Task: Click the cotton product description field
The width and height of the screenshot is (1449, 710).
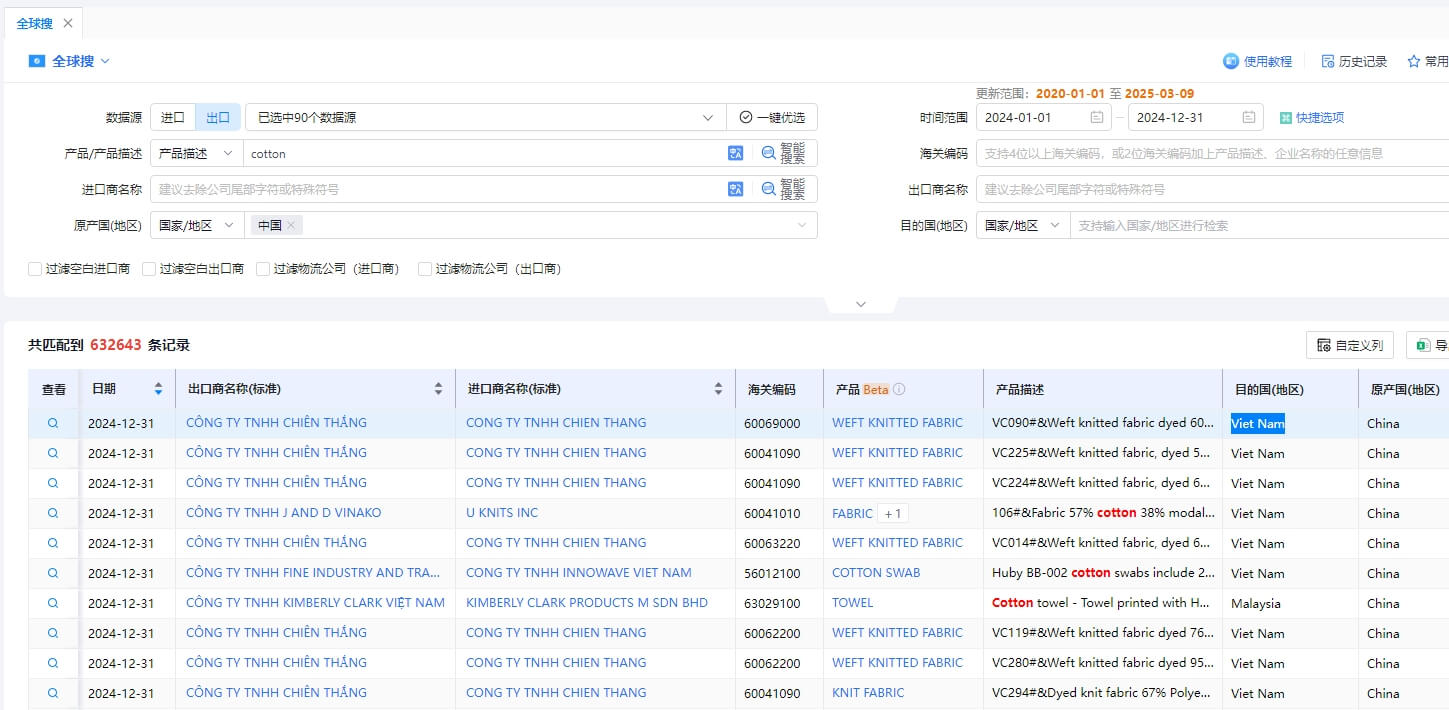Action: point(485,153)
